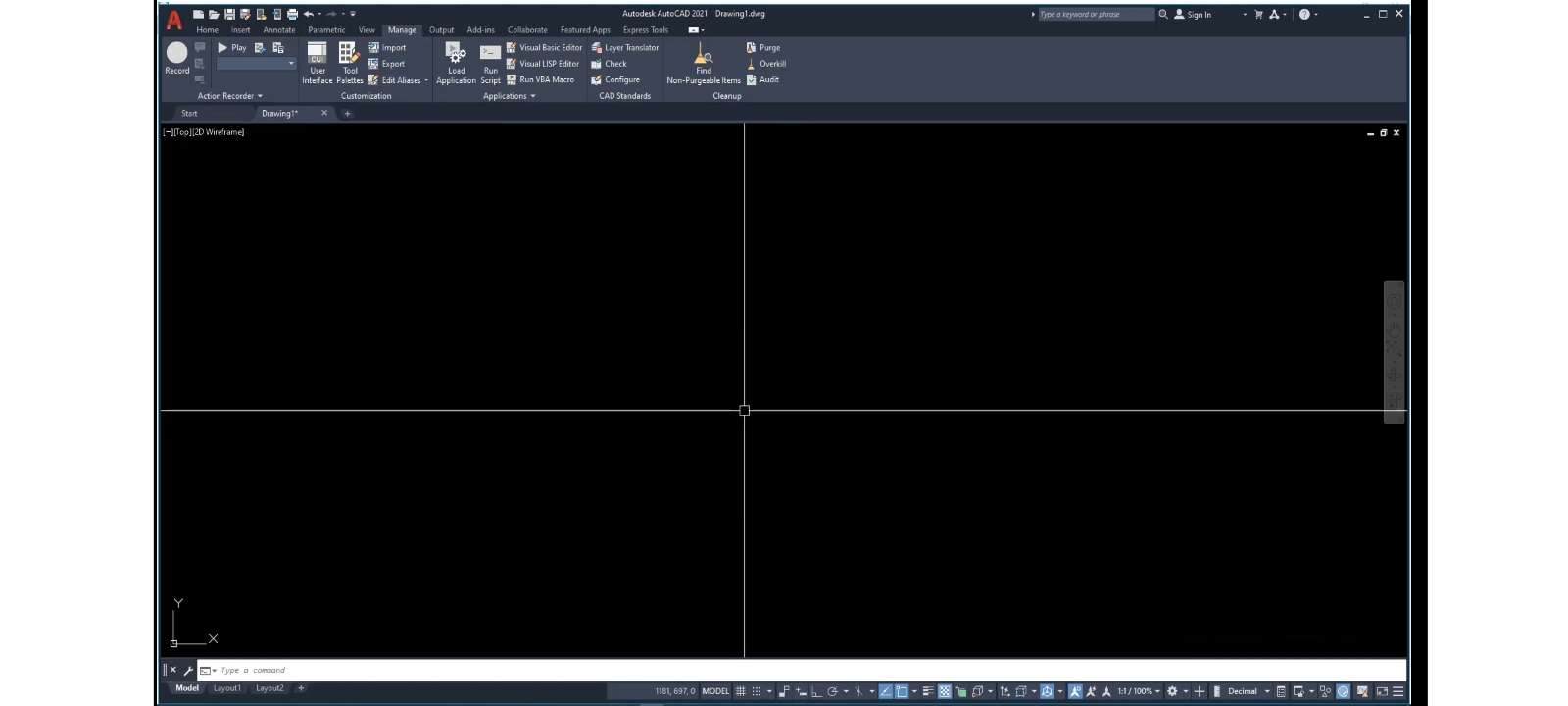1568x706 pixels.
Task: Add new layout with the plus button
Action: click(x=301, y=688)
